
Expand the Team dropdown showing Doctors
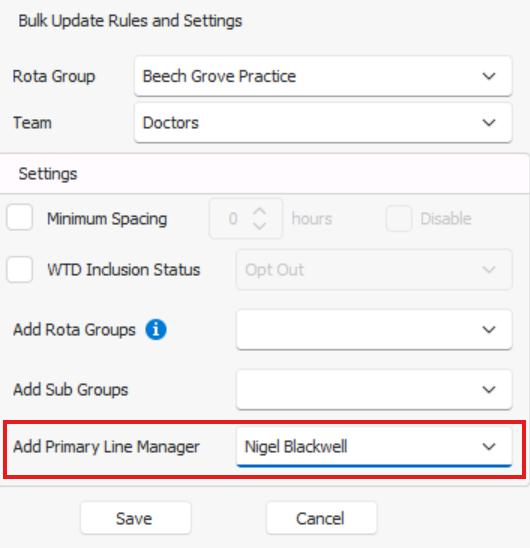323,123
